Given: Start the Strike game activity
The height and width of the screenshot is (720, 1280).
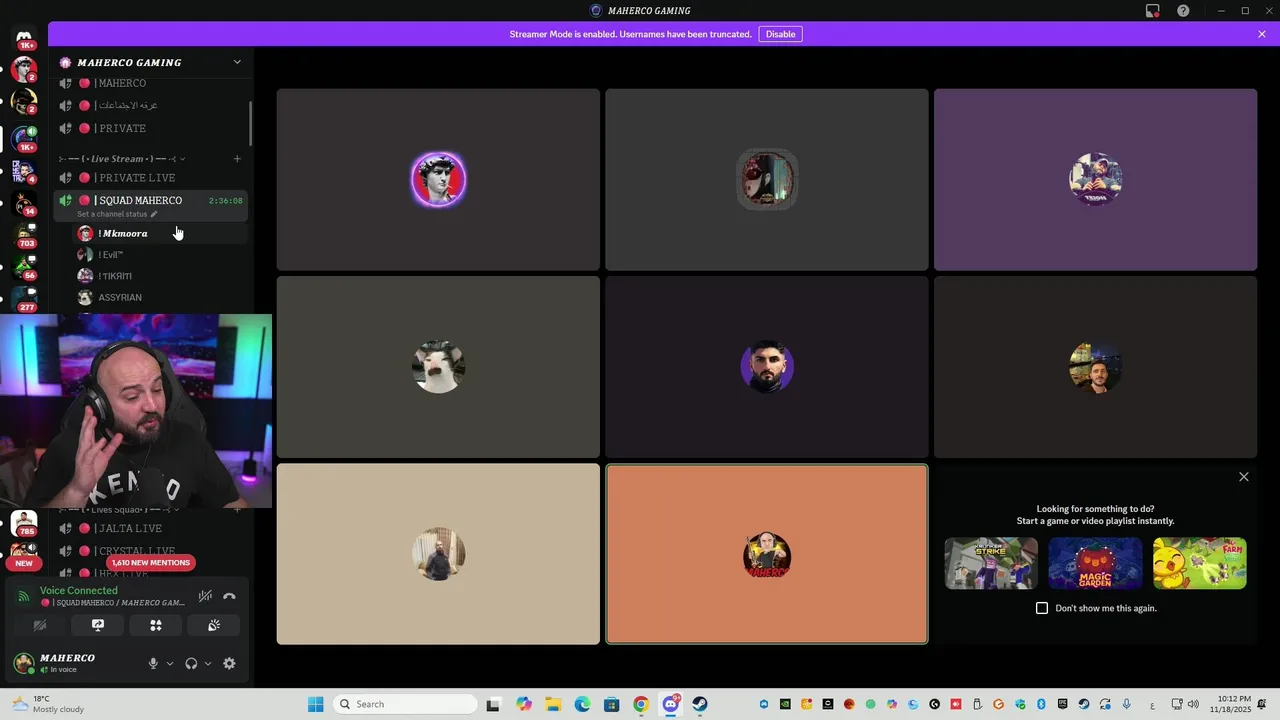Looking at the screenshot, I should point(991,563).
